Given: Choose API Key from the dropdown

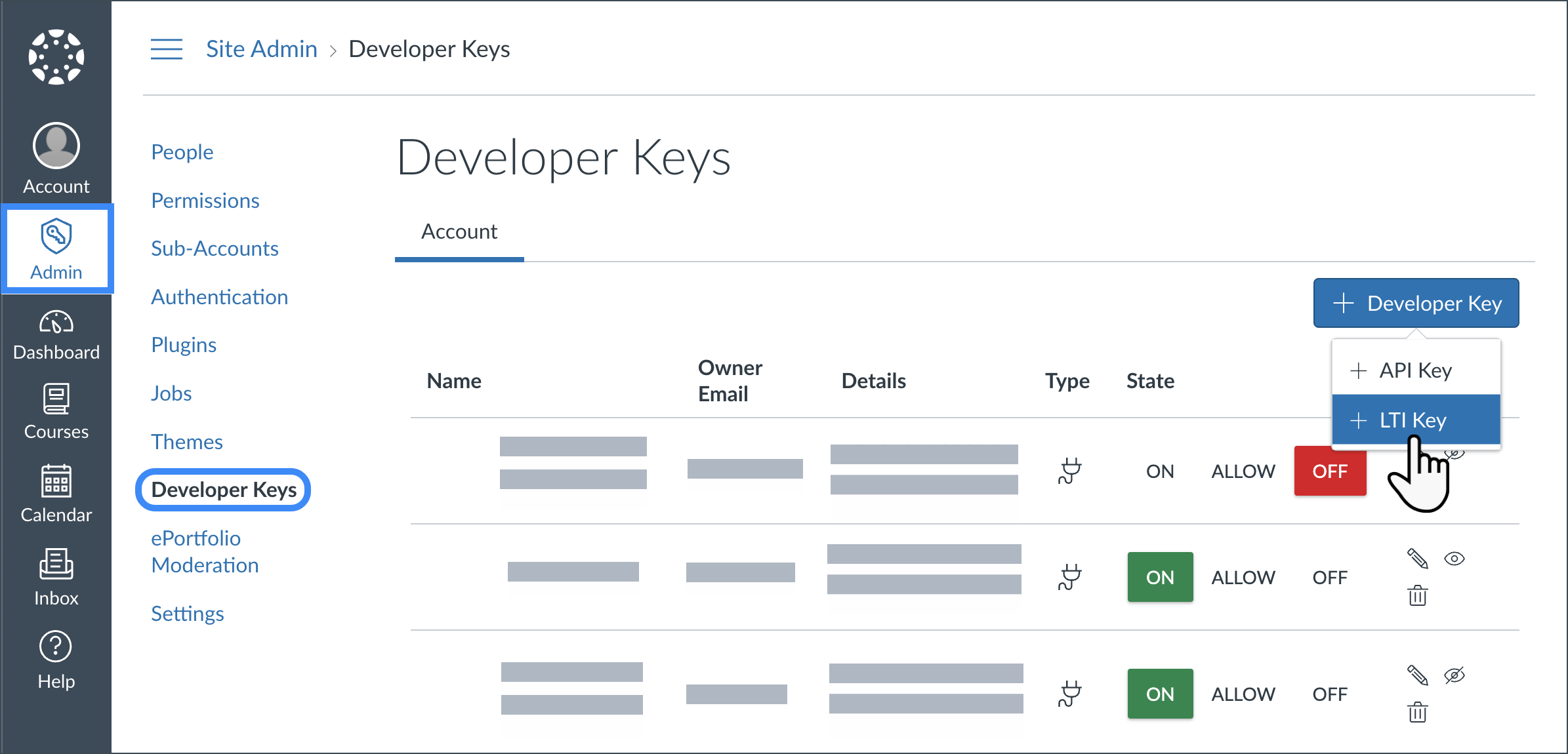Looking at the screenshot, I should (x=1415, y=370).
